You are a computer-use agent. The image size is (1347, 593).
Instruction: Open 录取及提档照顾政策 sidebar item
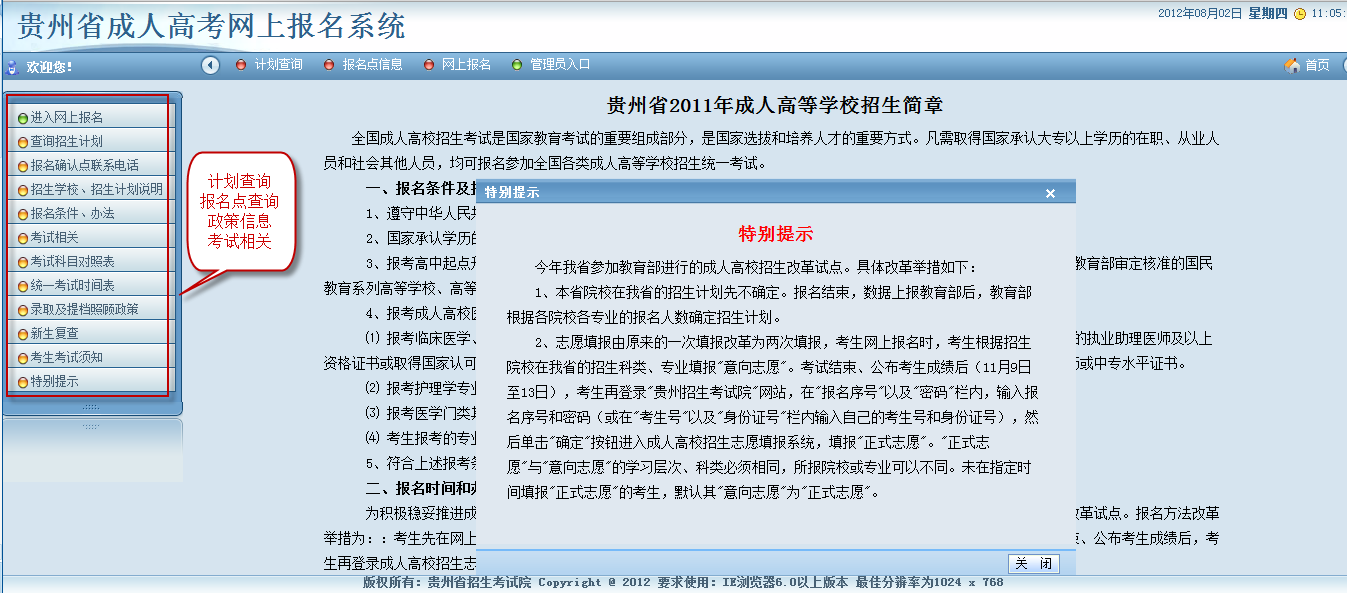[x=84, y=310]
